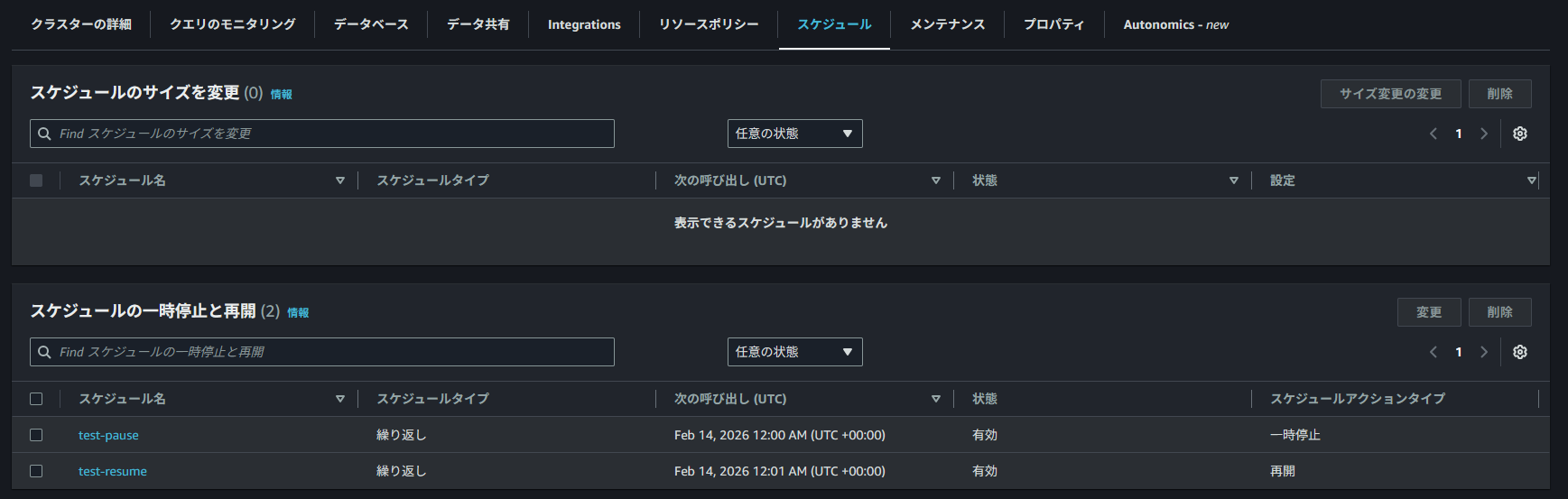
Task: Go to next page in resize schedules panel
Action: (x=1484, y=134)
